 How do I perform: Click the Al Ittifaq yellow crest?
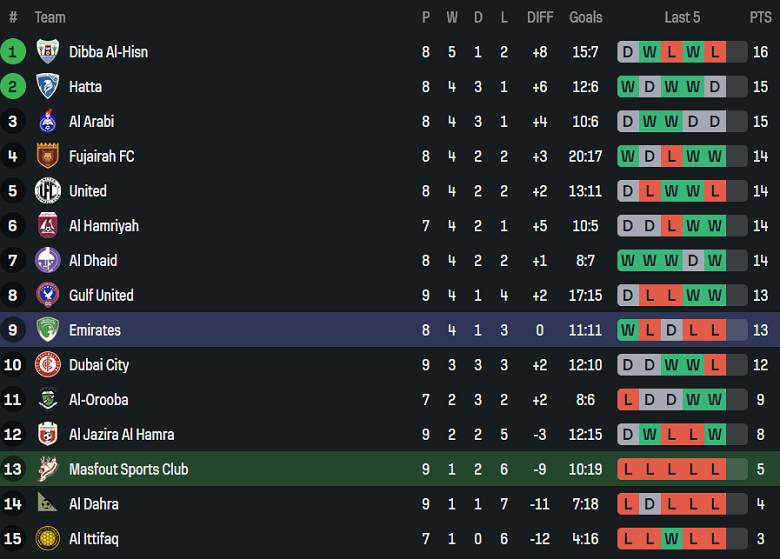coord(47,539)
